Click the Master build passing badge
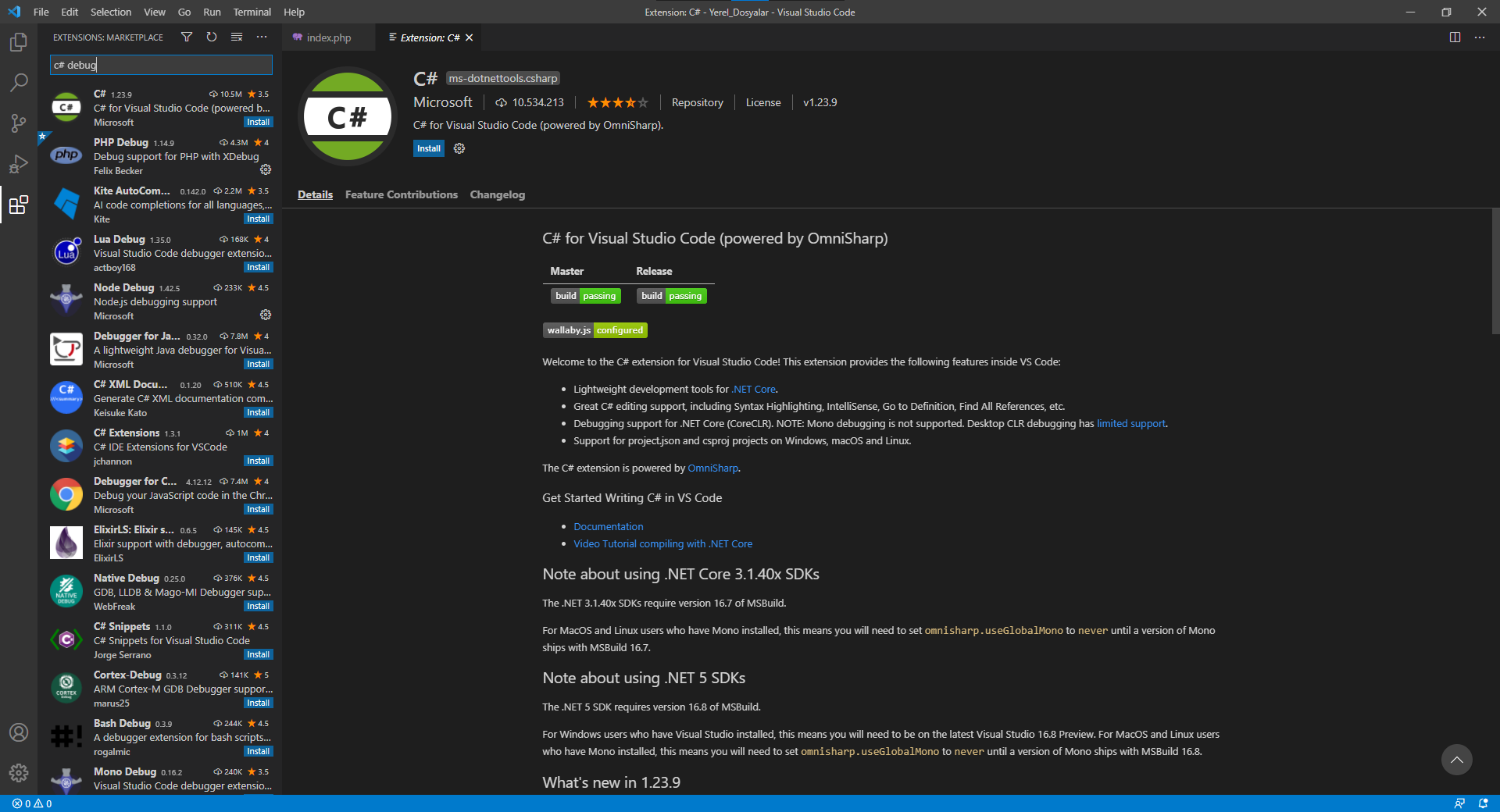The height and width of the screenshot is (812, 1500). [586, 296]
